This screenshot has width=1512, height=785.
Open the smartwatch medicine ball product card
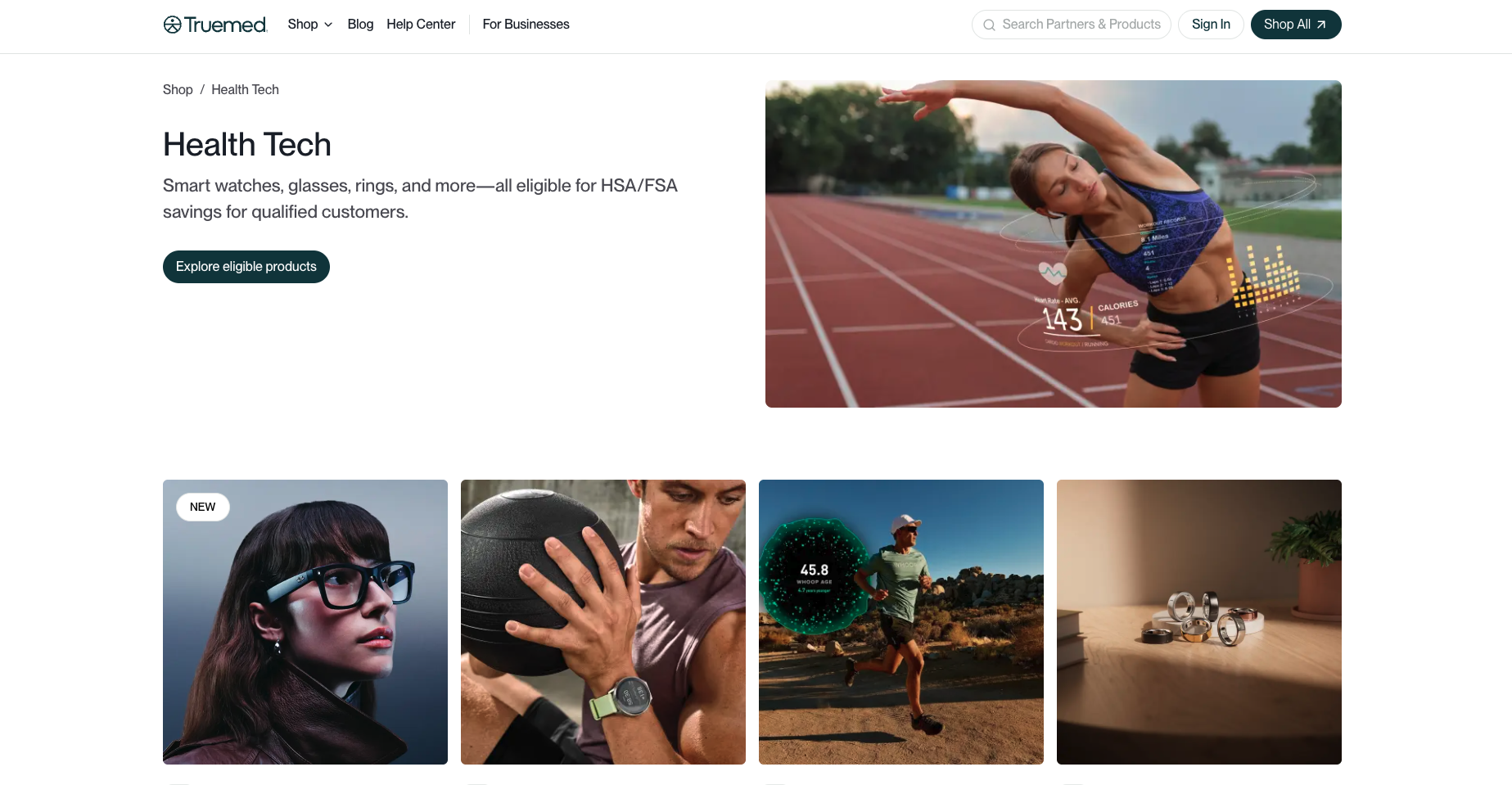(x=603, y=622)
